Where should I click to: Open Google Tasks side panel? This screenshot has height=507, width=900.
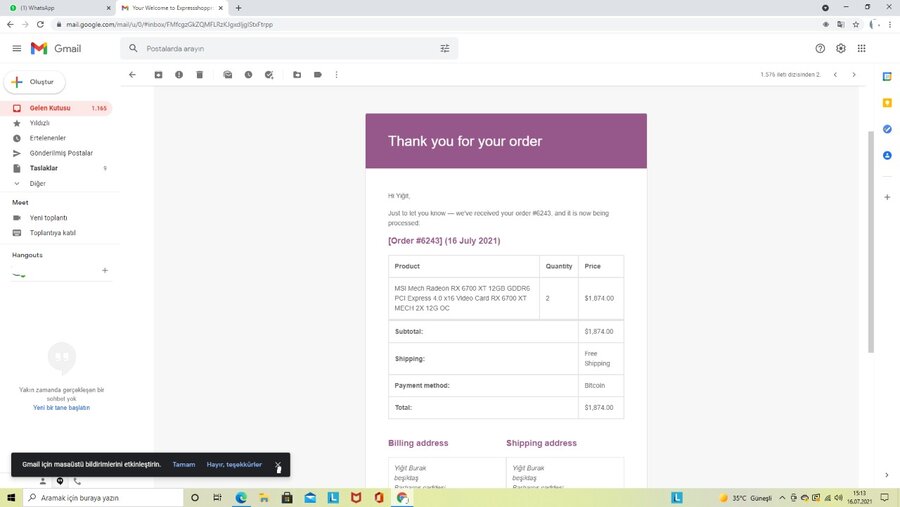(887, 129)
